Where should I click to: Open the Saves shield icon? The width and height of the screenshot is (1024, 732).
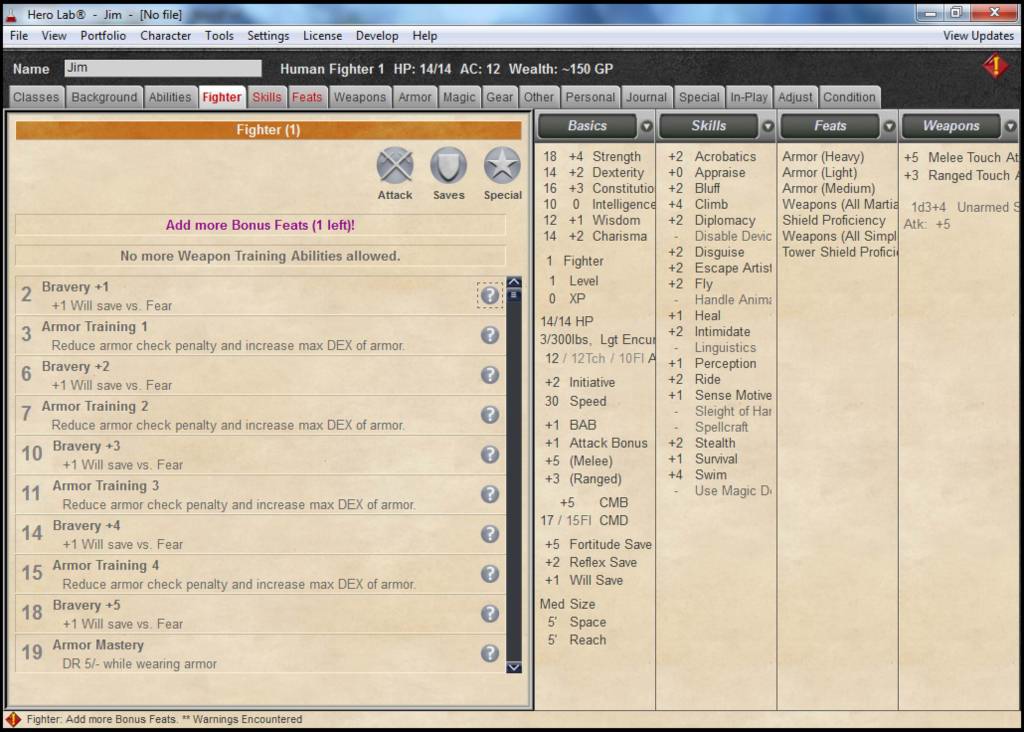(449, 166)
